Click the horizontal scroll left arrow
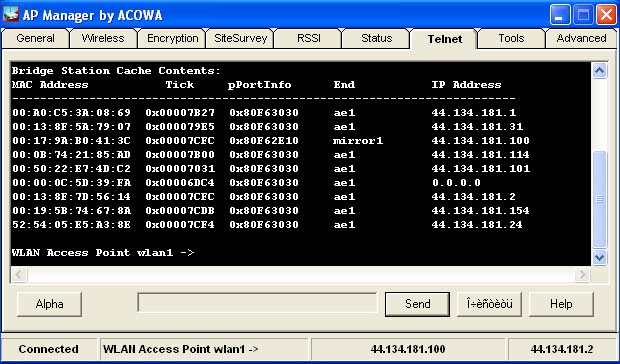 (x=19, y=274)
